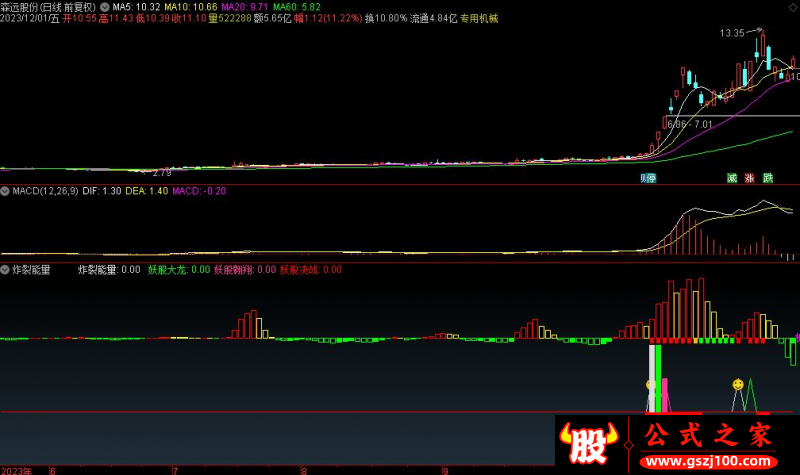The width and height of the screenshot is (800, 475).
Task: Click the 2023年 label on the time axis
Action: point(17,469)
